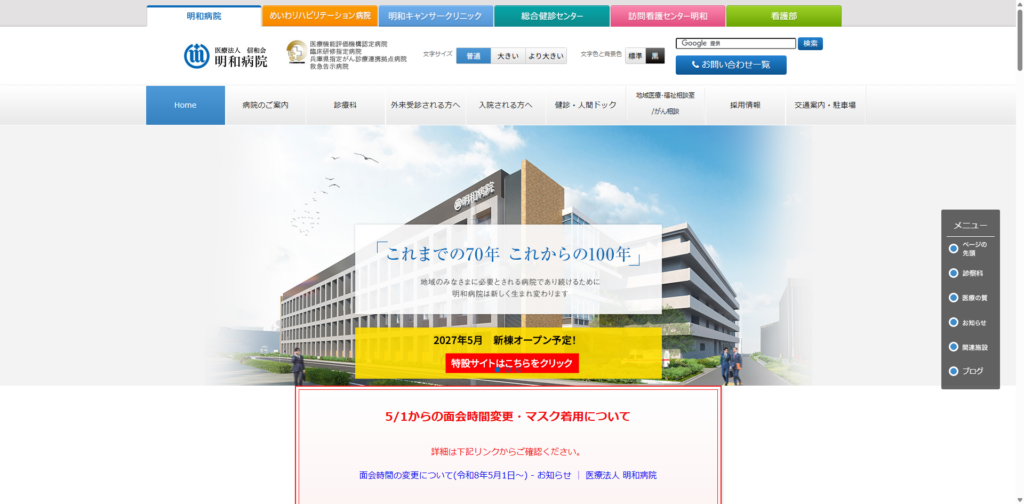
Task: Click circle icon beside 関連施設
Action: 953,347
